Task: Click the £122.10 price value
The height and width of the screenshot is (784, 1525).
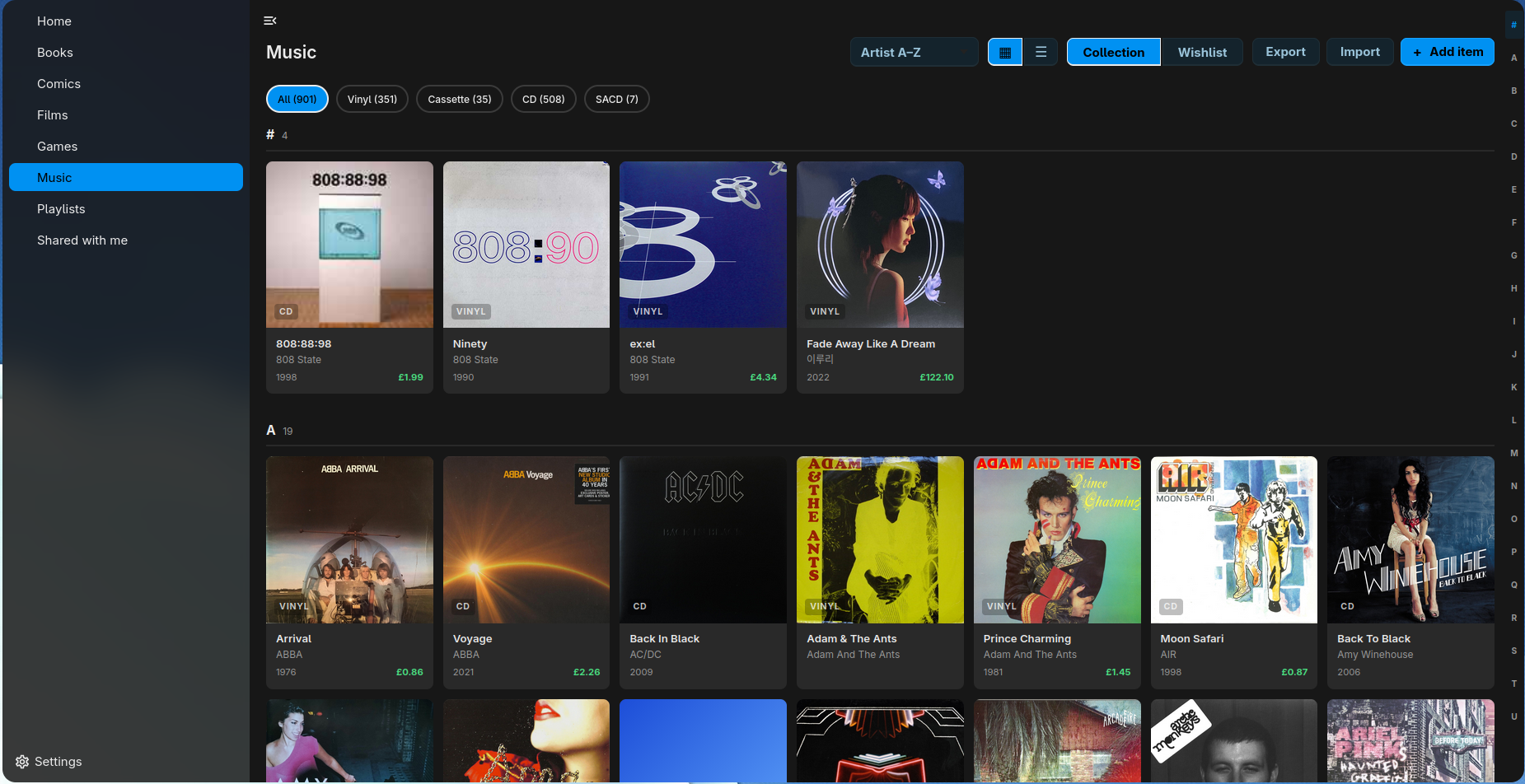Action: coord(936,377)
